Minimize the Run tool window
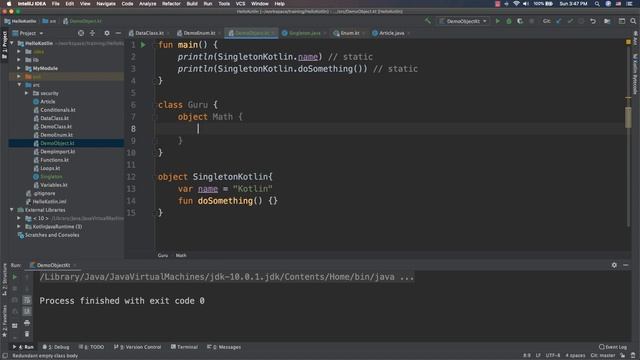 (x=626, y=265)
